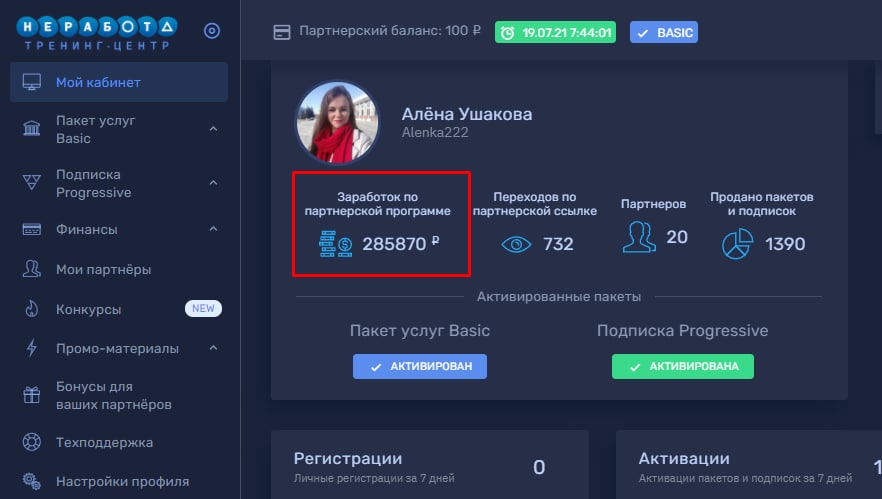Click the Партнерский баланс: 100 ₽ text
The height and width of the screenshot is (499, 882).
point(390,30)
